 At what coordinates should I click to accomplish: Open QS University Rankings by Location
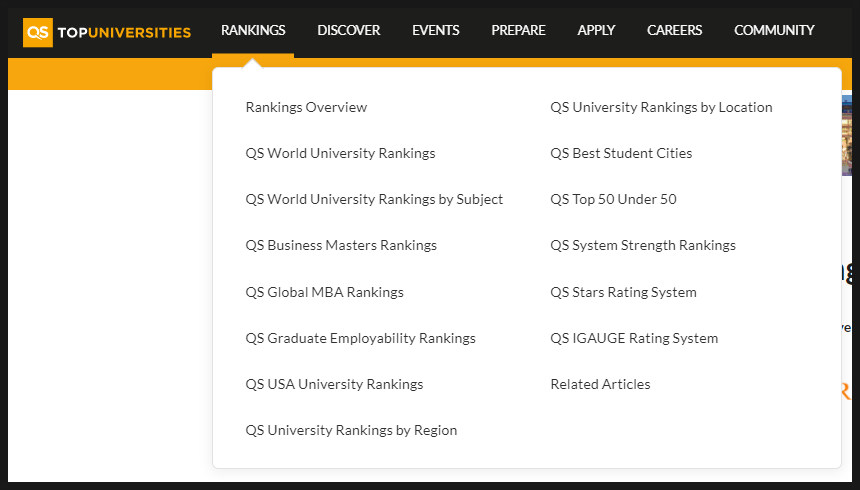(x=661, y=107)
